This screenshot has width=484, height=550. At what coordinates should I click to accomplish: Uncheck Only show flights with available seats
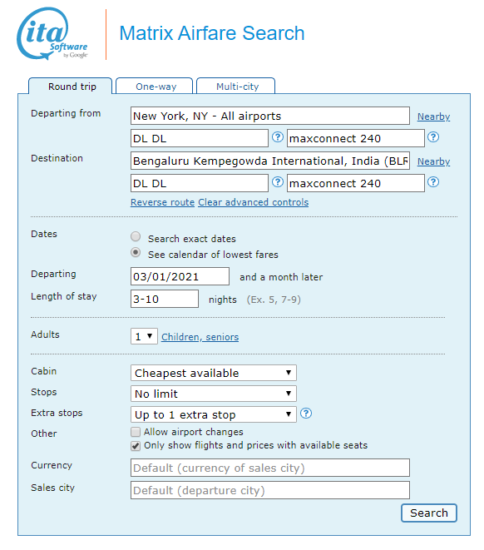click(x=135, y=446)
